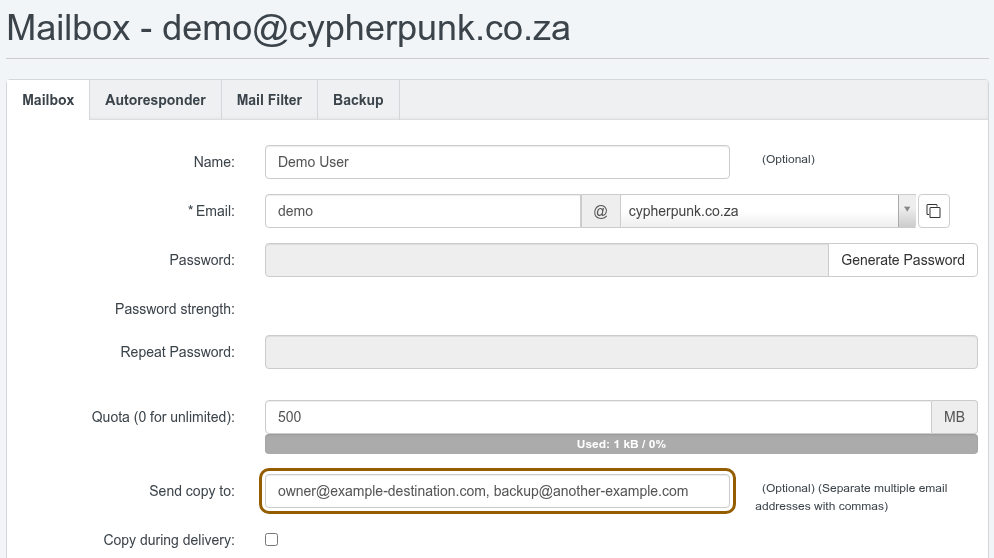This screenshot has height=558, width=994.
Task: Copy email address with clipboard icon
Action: point(933,211)
